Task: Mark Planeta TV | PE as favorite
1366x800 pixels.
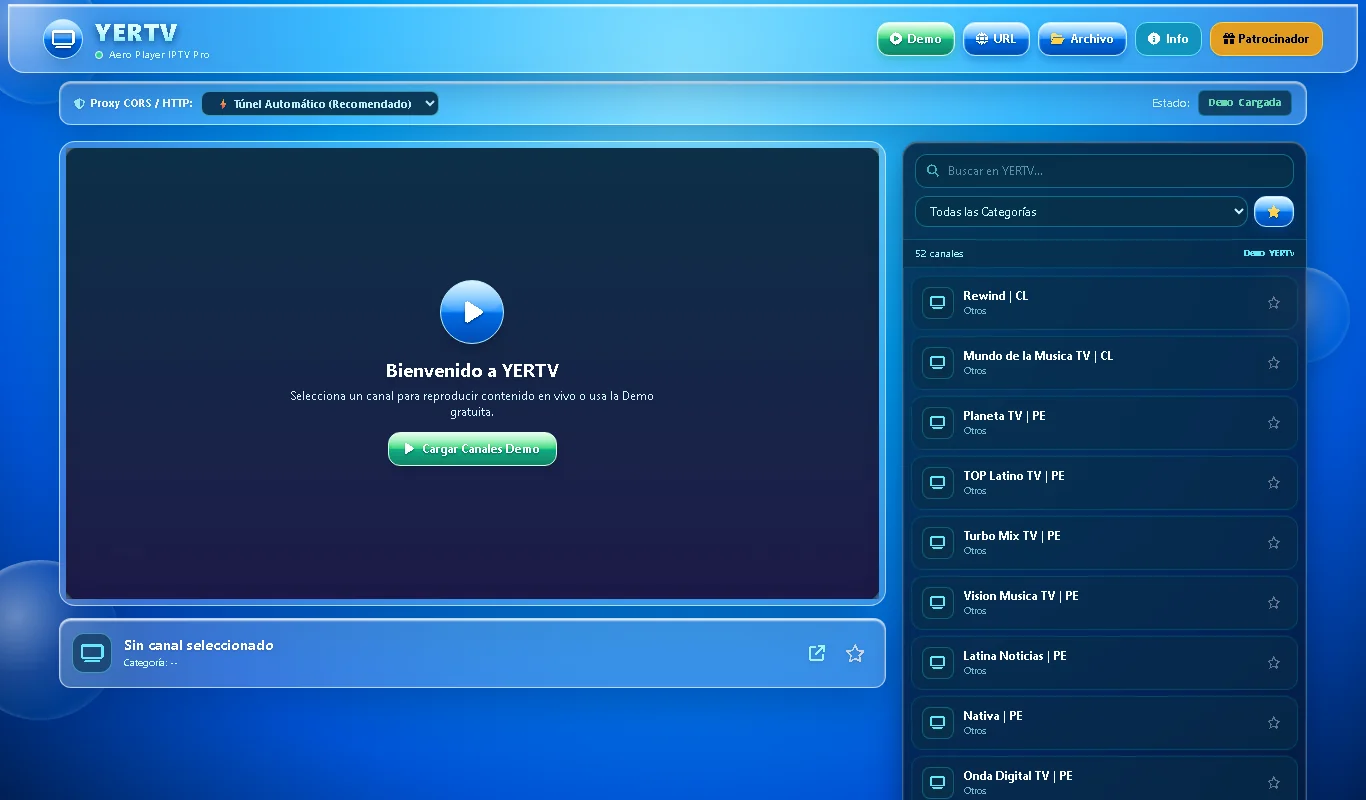Action: coord(1274,423)
